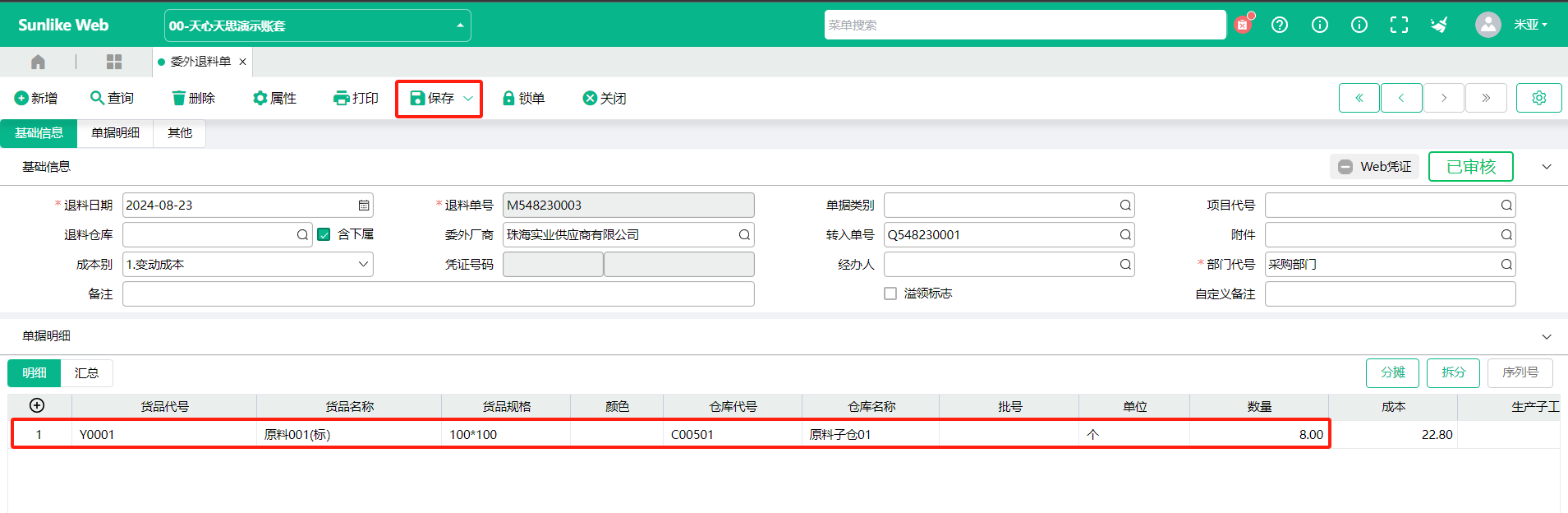
Task: Click into the 自定义备注 field
Action: (1390, 294)
